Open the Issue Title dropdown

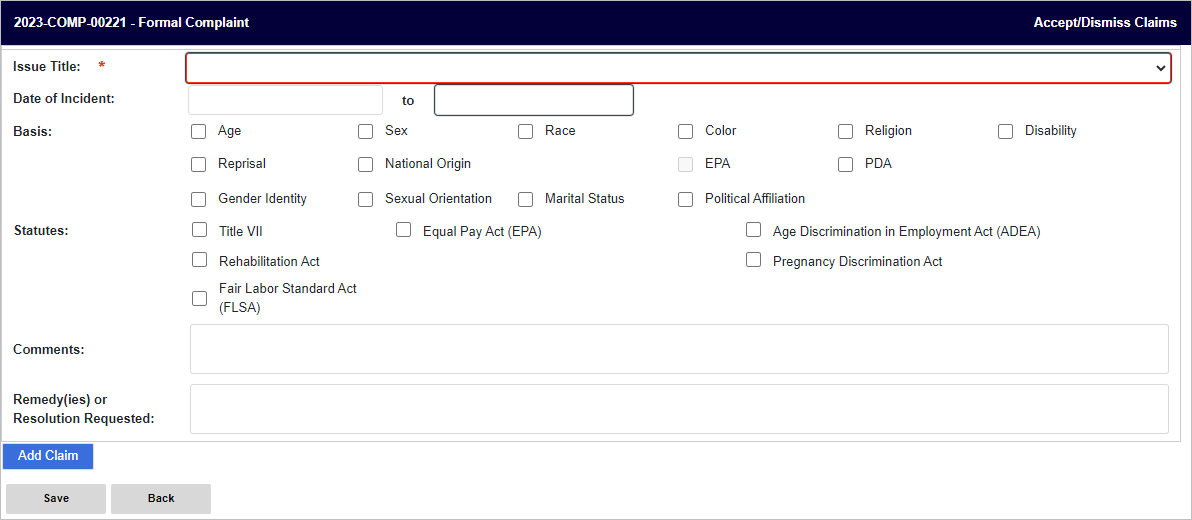click(678, 68)
